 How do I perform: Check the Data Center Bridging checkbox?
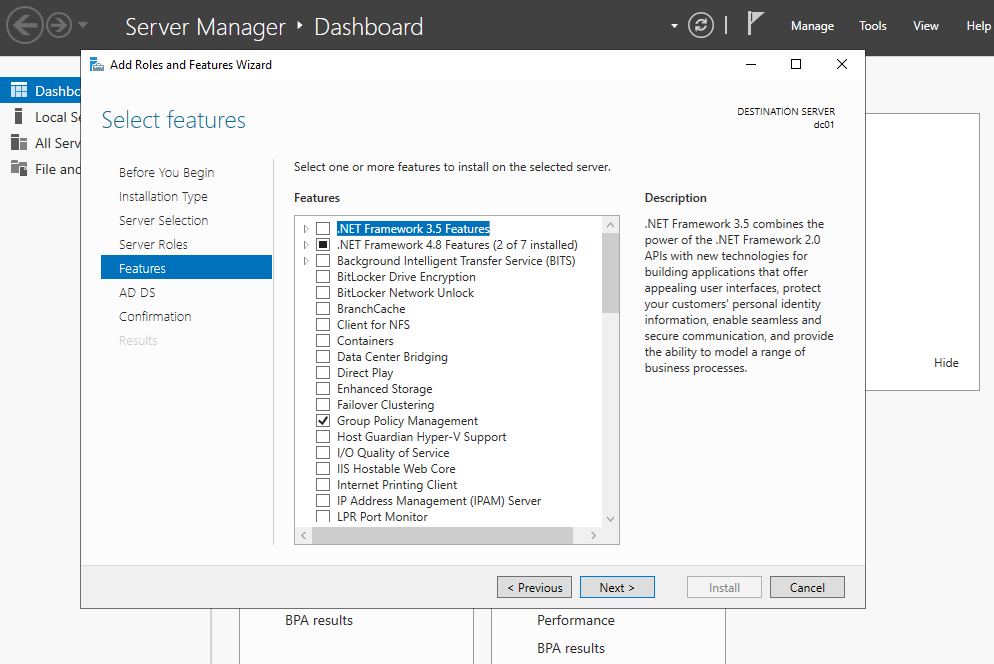(x=323, y=356)
